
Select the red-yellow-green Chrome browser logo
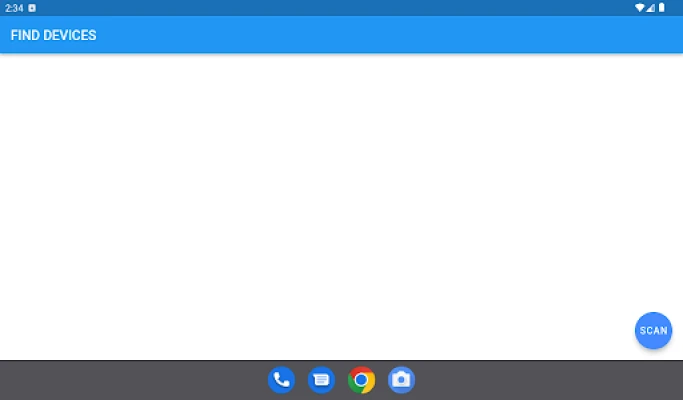tap(361, 380)
